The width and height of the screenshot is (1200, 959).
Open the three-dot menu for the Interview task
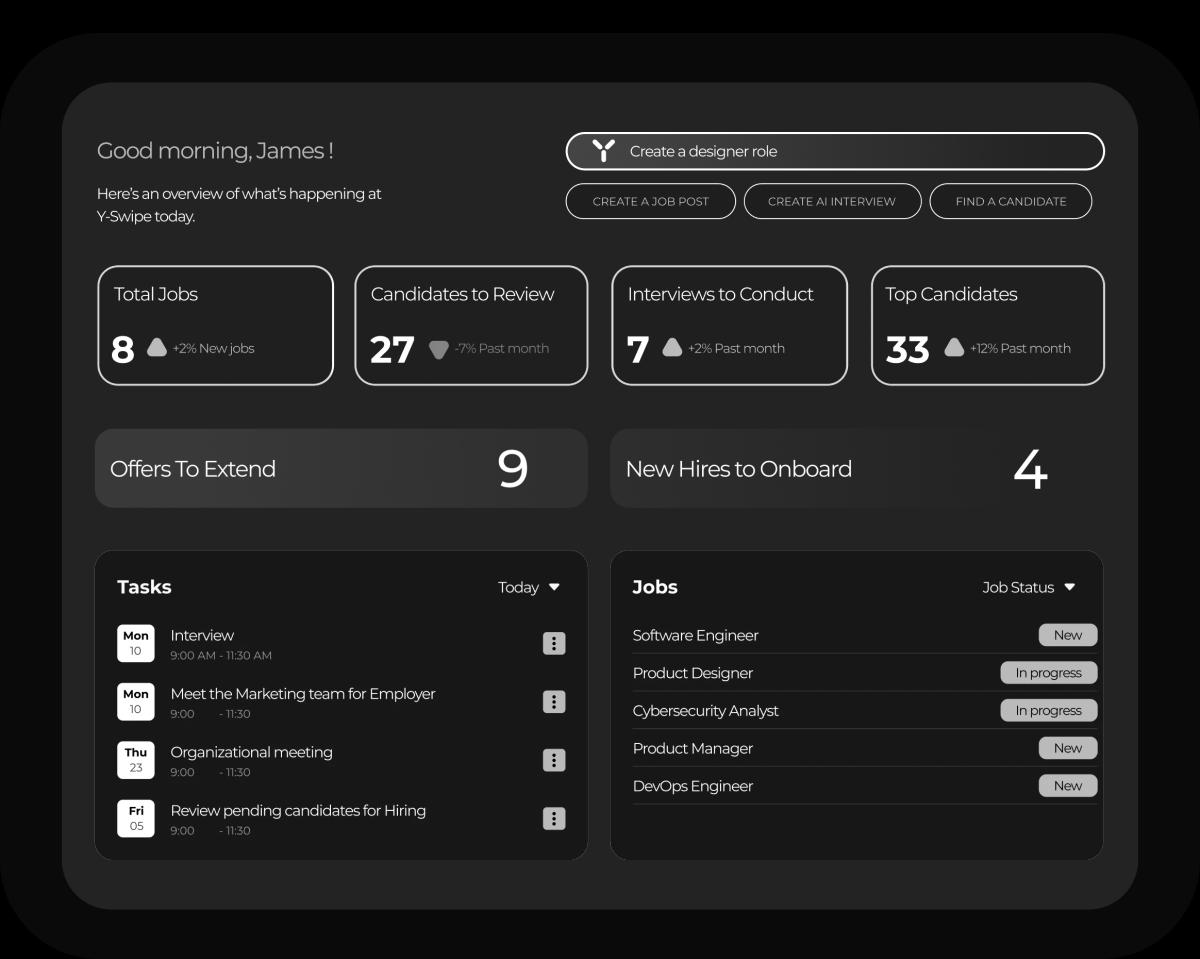coord(554,643)
